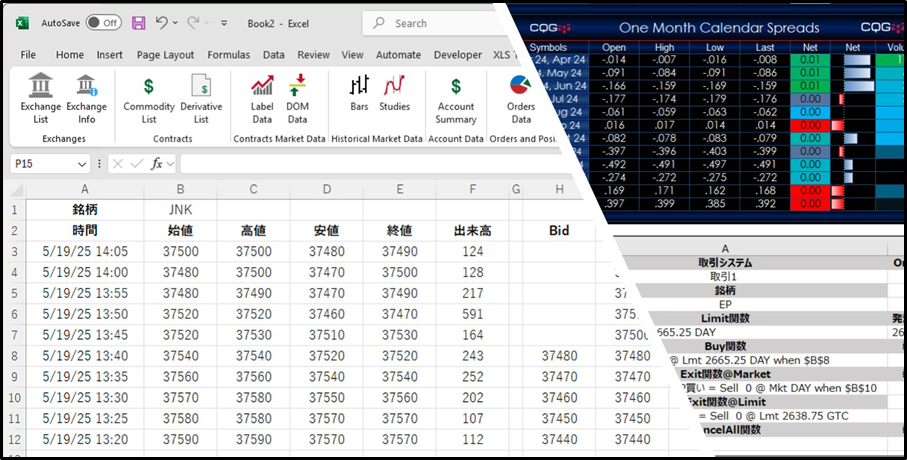Viewport: 907px width, 460px height.
Task: Click the Low column header in CQG
Action: (x=714, y=47)
